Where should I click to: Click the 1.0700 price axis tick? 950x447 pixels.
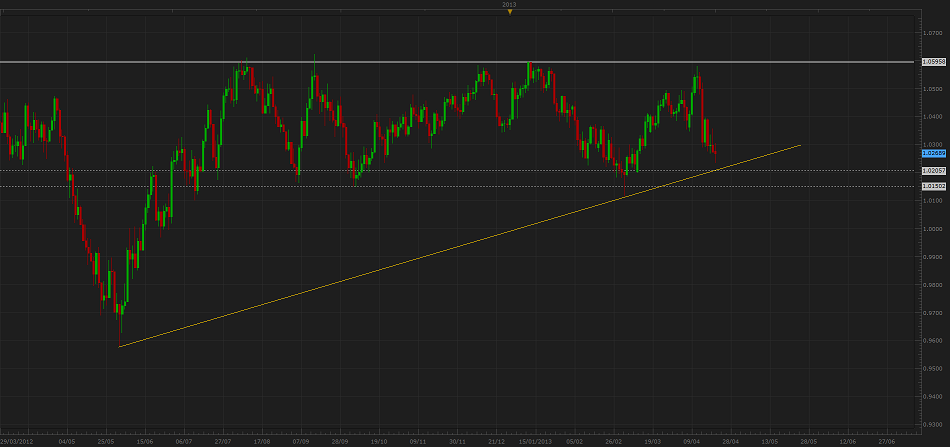pos(933,32)
